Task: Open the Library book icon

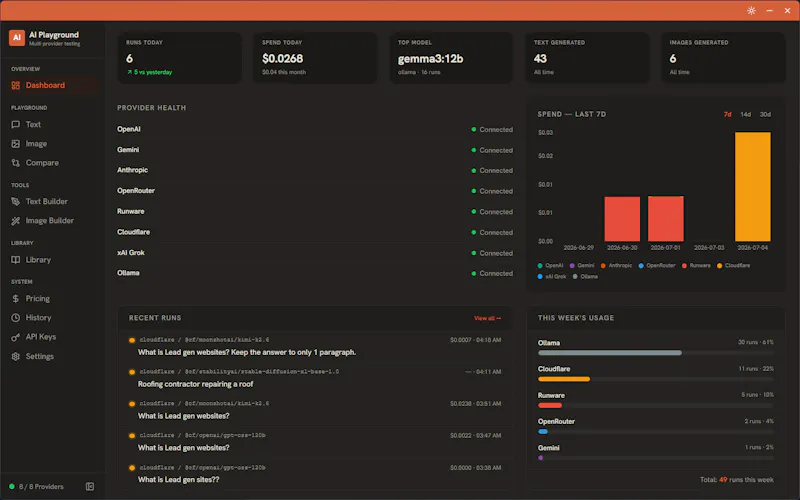Action: (16, 260)
